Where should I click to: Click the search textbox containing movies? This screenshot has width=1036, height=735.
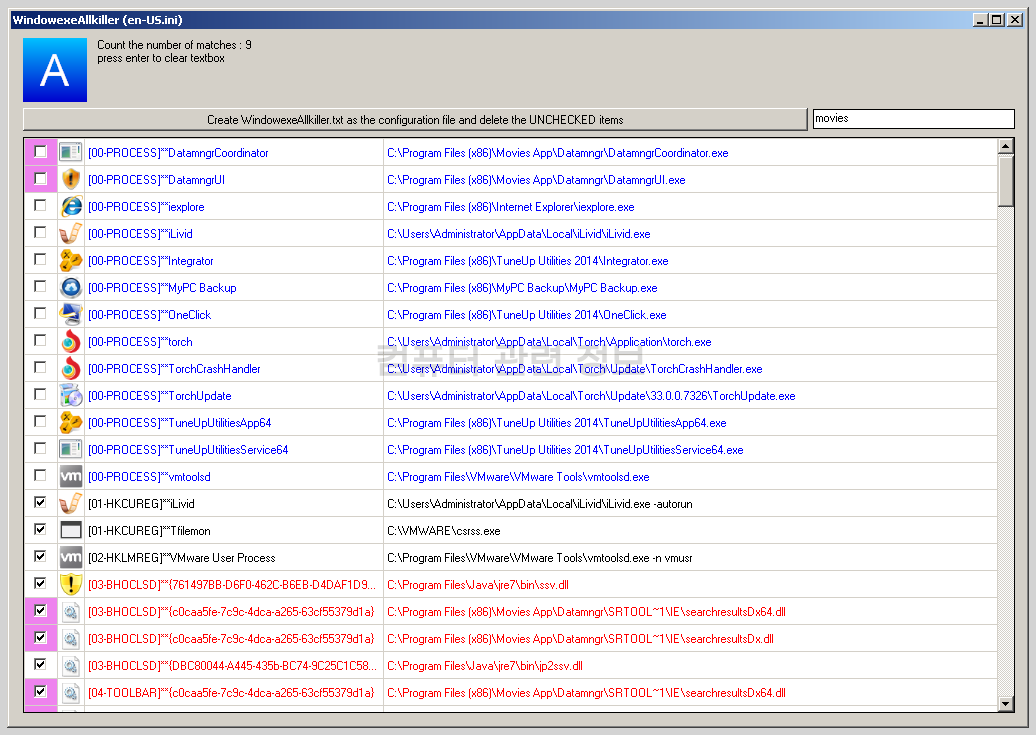pyautogui.click(x=913, y=119)
